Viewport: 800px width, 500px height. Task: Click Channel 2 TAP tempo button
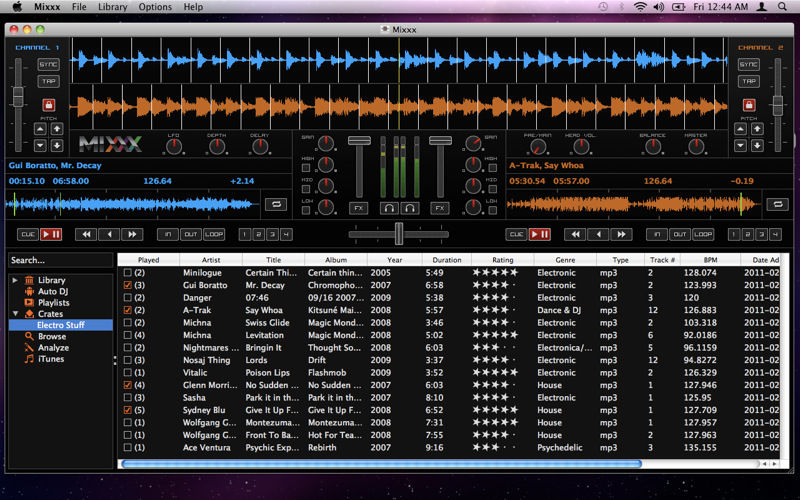[x=748, y=81]
